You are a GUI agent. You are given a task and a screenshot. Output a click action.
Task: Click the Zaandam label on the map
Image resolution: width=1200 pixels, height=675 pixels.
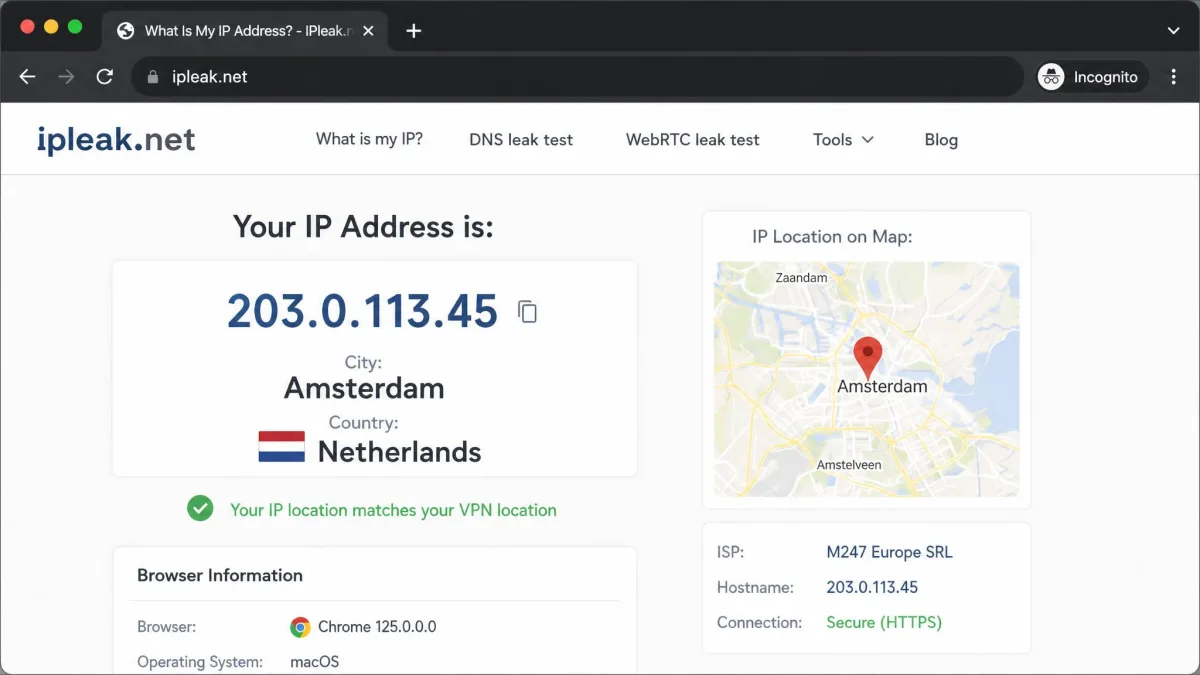click(x=801, y=277)
